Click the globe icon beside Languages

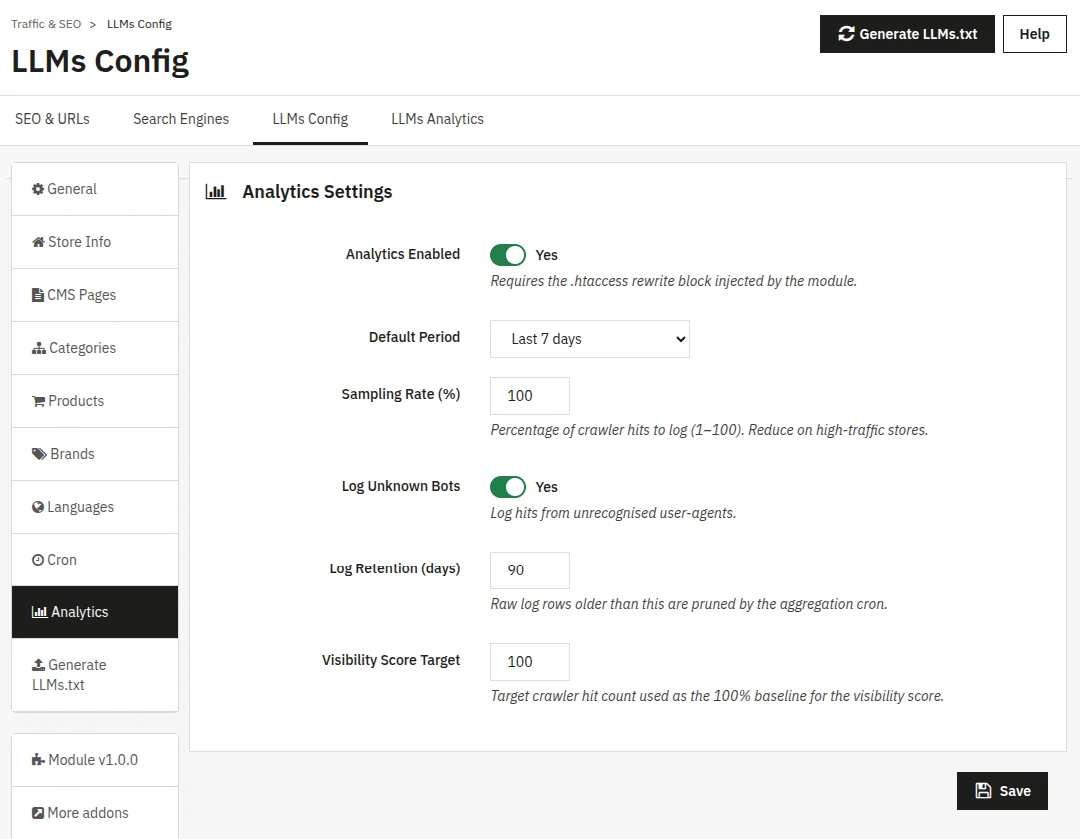point(38,507)
